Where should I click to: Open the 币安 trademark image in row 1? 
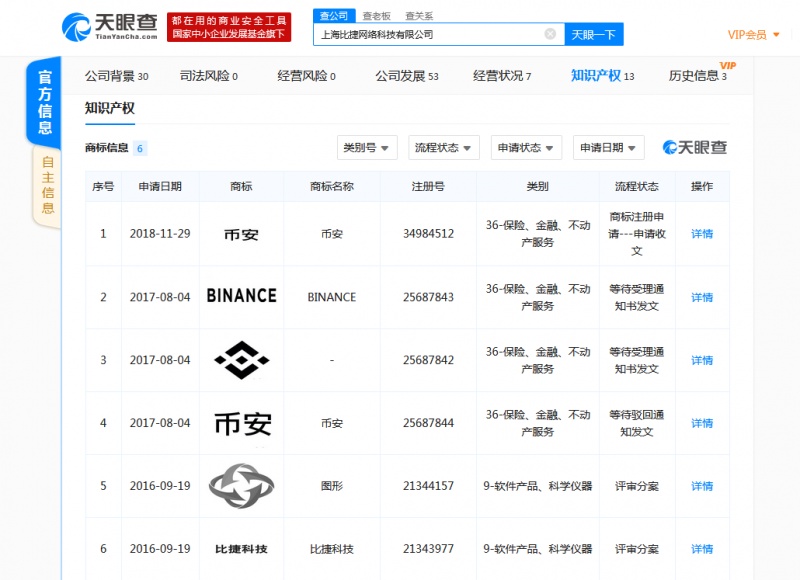[241, 234]
